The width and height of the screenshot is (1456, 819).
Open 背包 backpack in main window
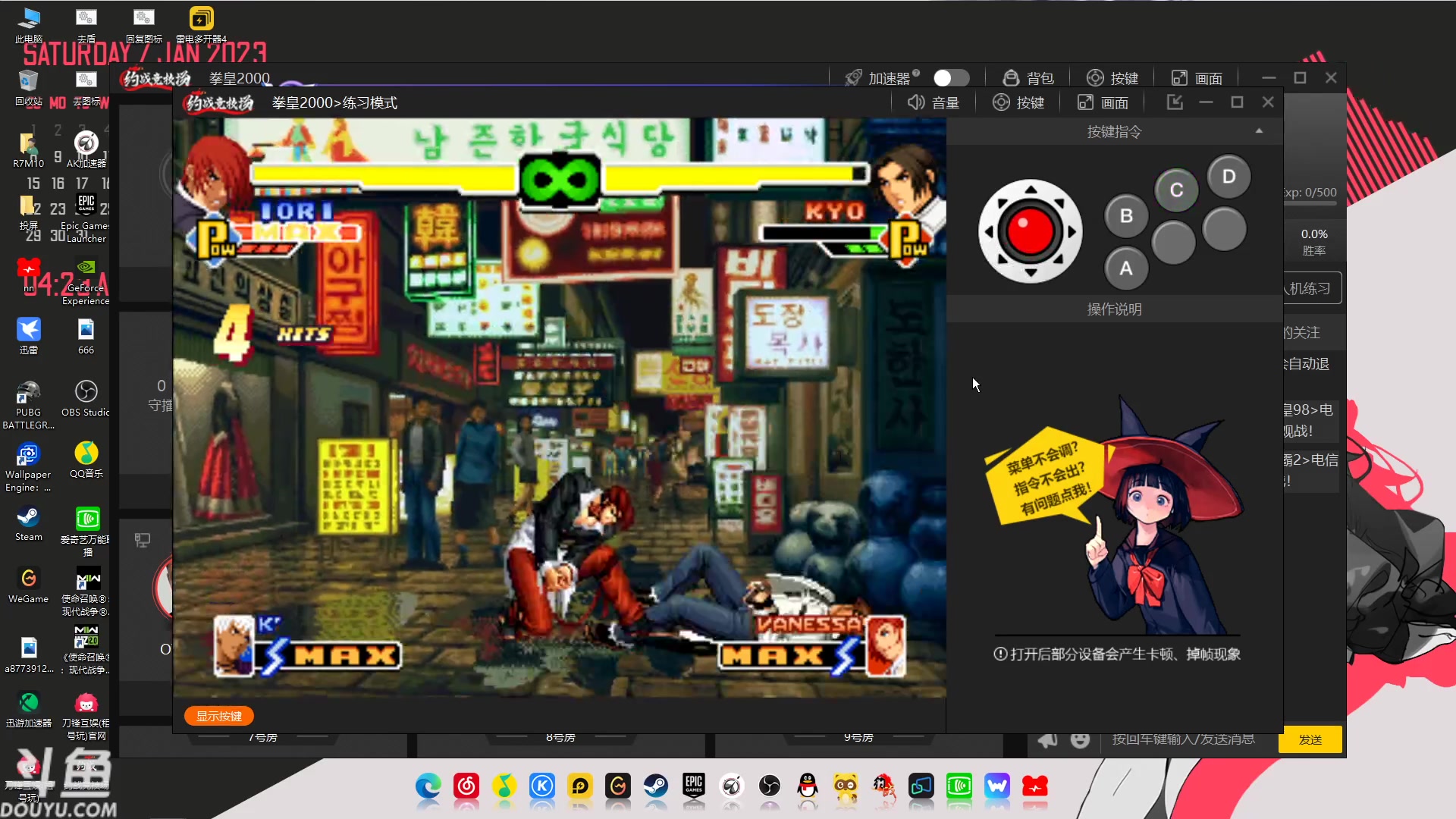1028,78
